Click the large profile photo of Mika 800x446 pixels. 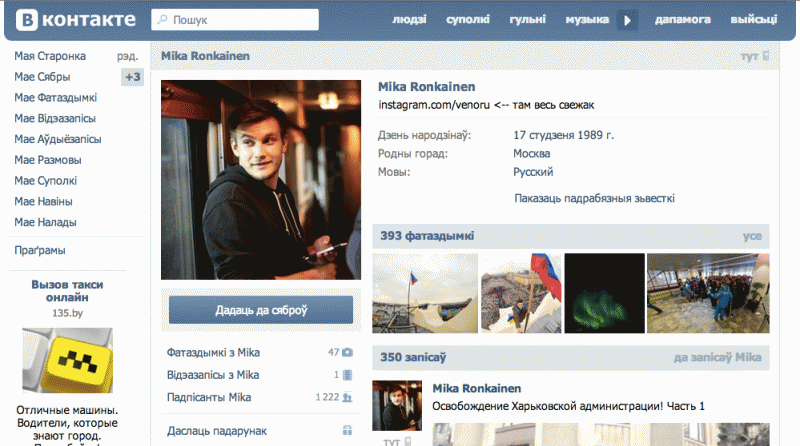[261, 180]
